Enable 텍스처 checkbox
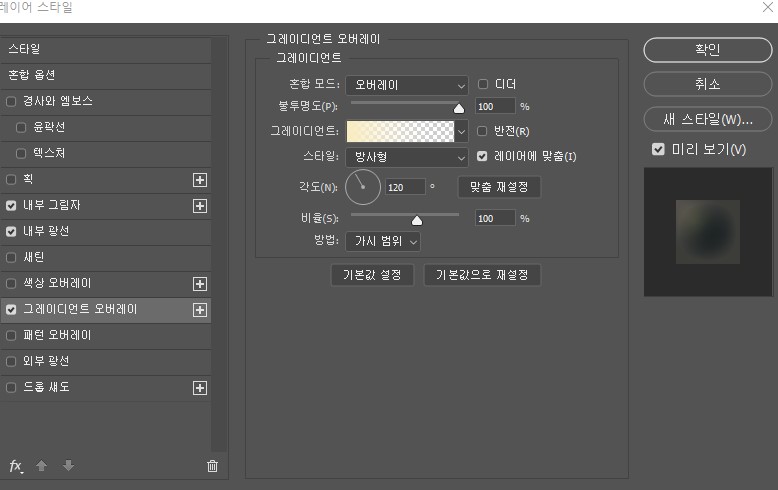 tap(21, 153)
